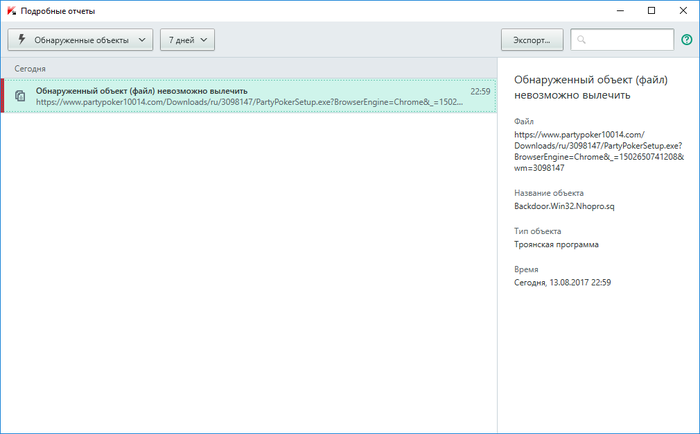Click the "Экспорт..." button
Viewport: 700px width, 434px height.
(532, 40)
